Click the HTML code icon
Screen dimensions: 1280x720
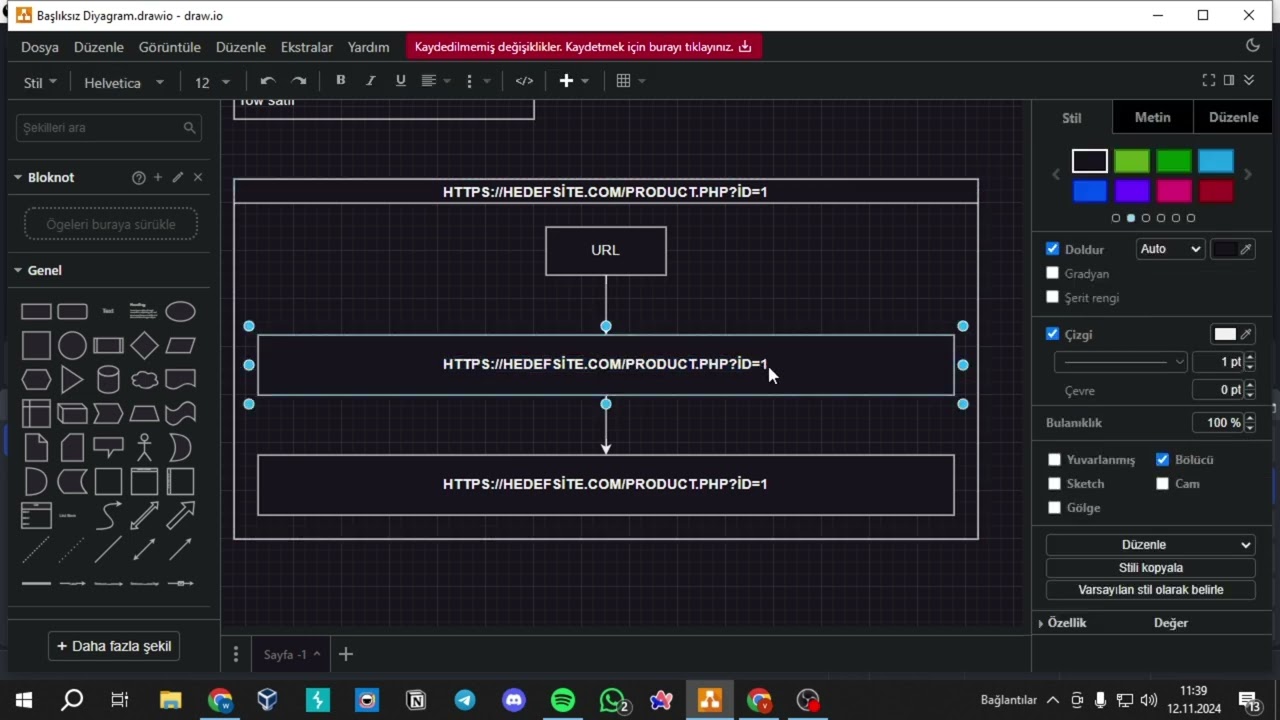pyautogui.click(x=524, y=81)
